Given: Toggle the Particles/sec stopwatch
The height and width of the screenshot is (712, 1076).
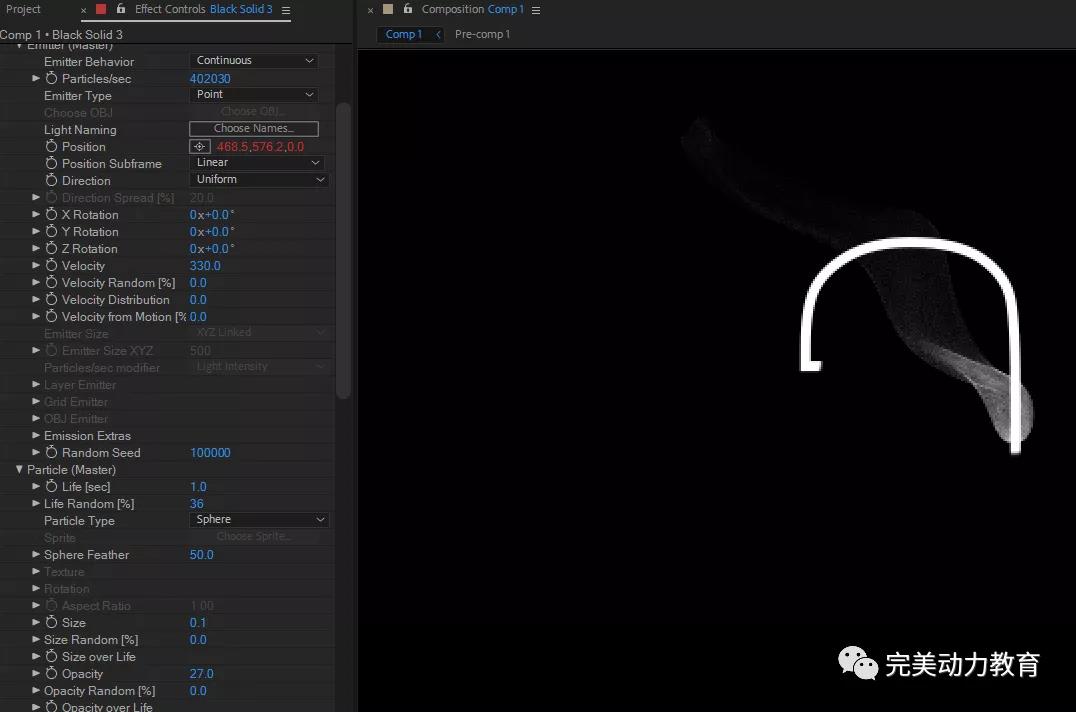Looking at the screenshot, I should [x=52, y=78].
